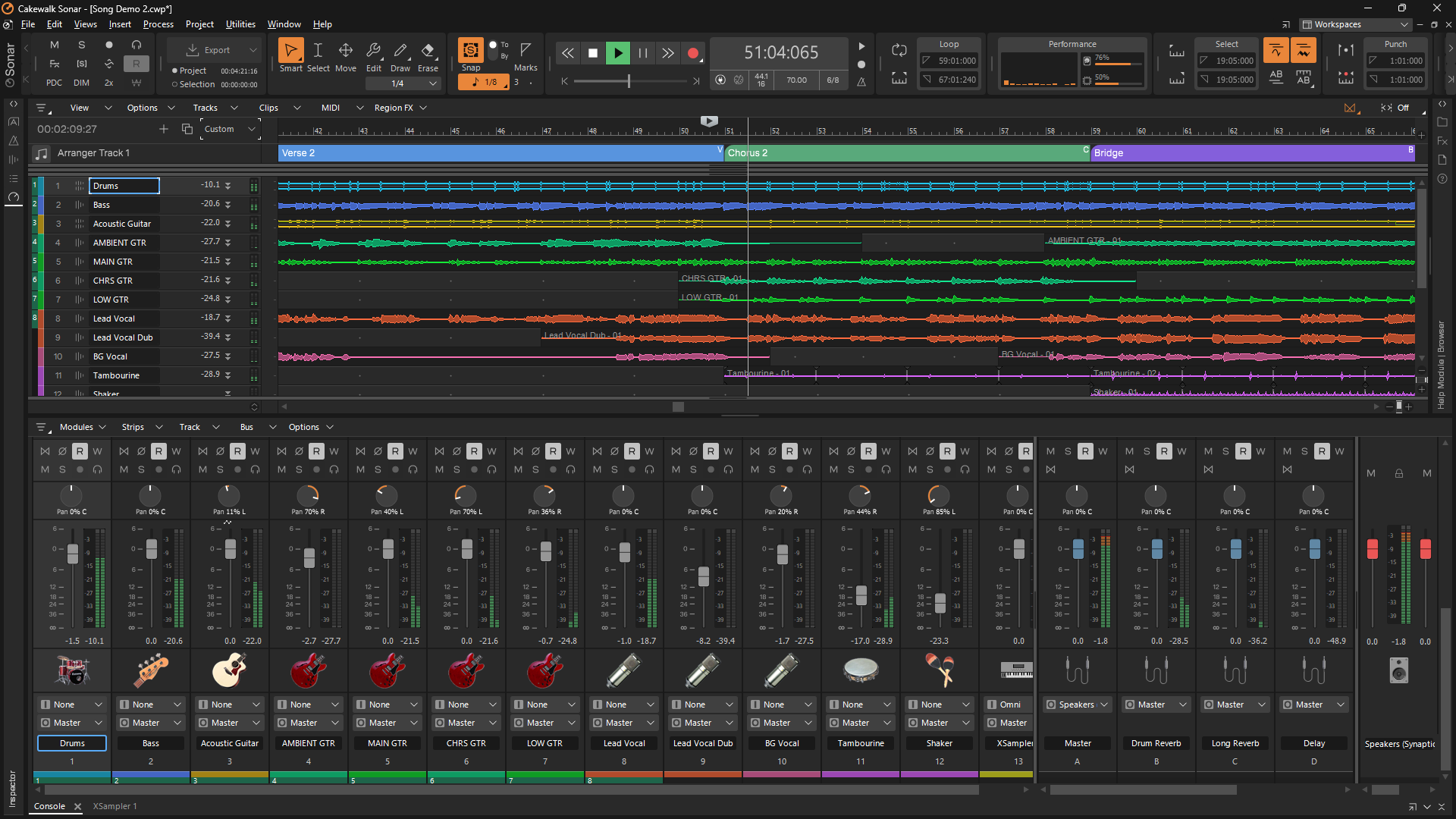Select the Chorus 2 arranger section

(x=908, y=153)
